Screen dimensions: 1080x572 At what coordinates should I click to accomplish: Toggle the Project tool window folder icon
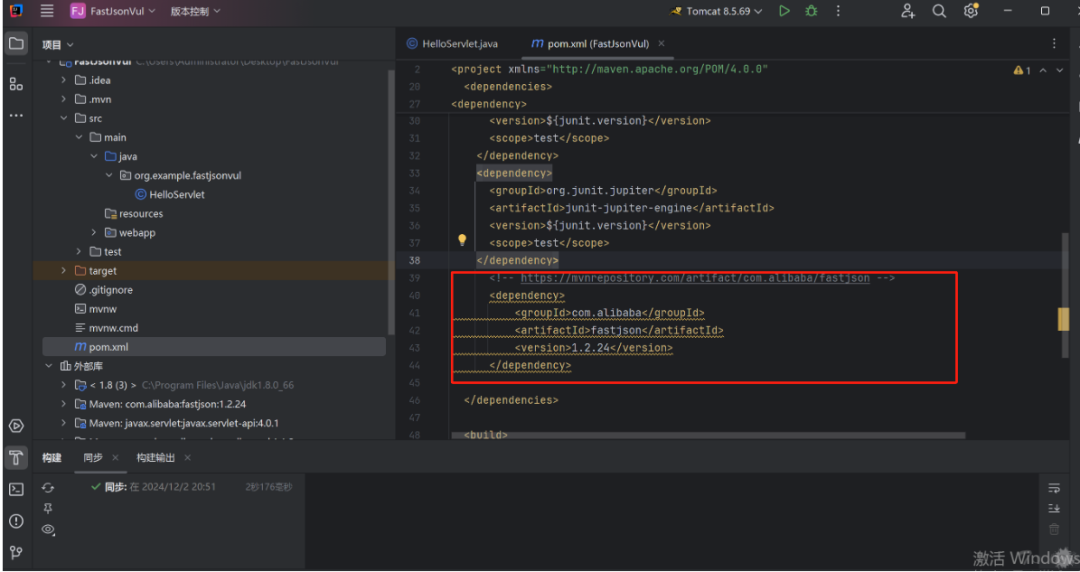(16, 44)
